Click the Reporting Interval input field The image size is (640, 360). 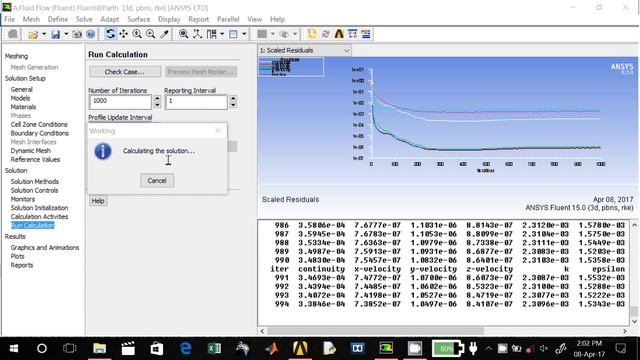pos(196,102)
